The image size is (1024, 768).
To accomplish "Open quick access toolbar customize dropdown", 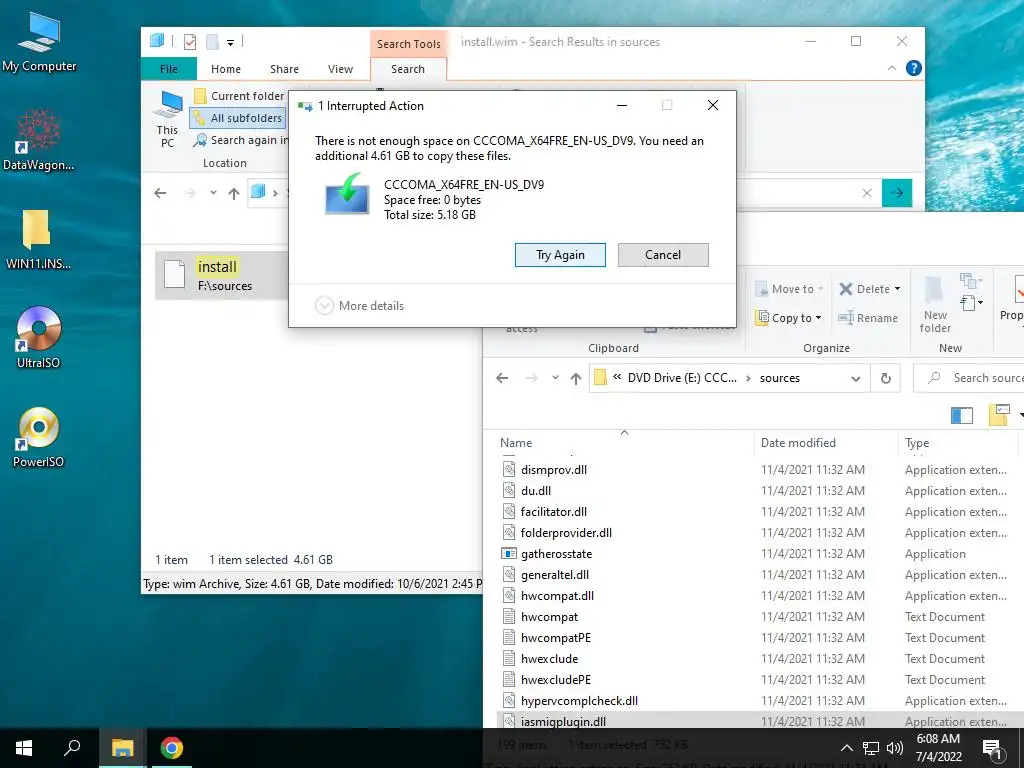I will coord(231,42).
